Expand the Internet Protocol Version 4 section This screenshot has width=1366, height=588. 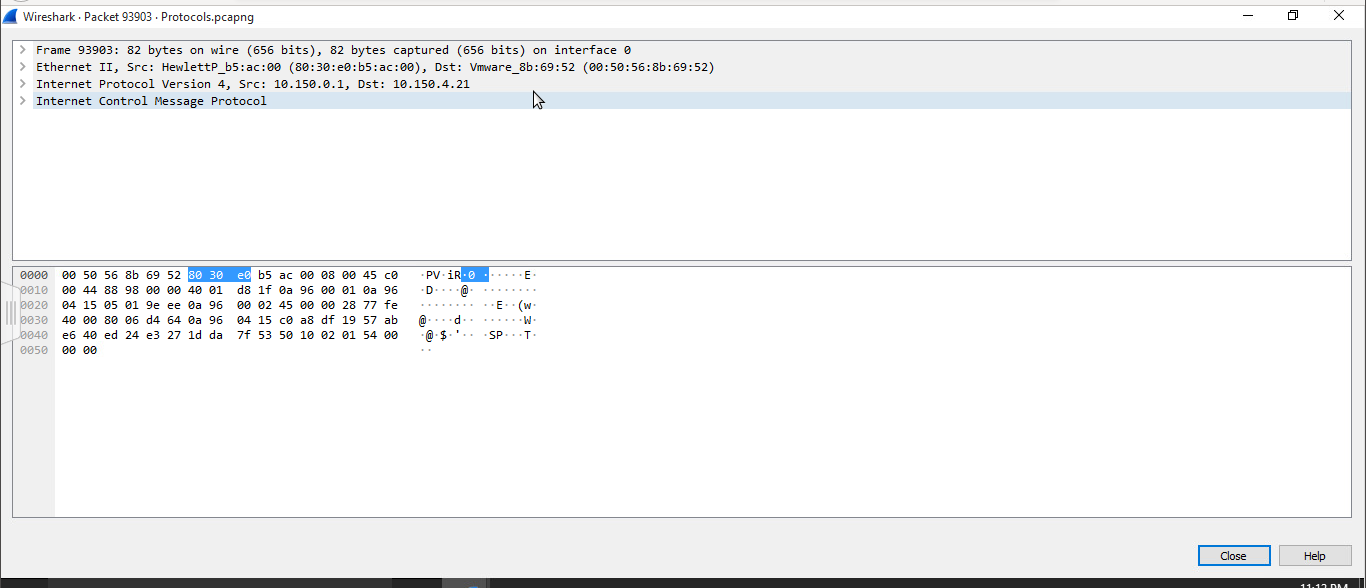click(x=22, y=83)
